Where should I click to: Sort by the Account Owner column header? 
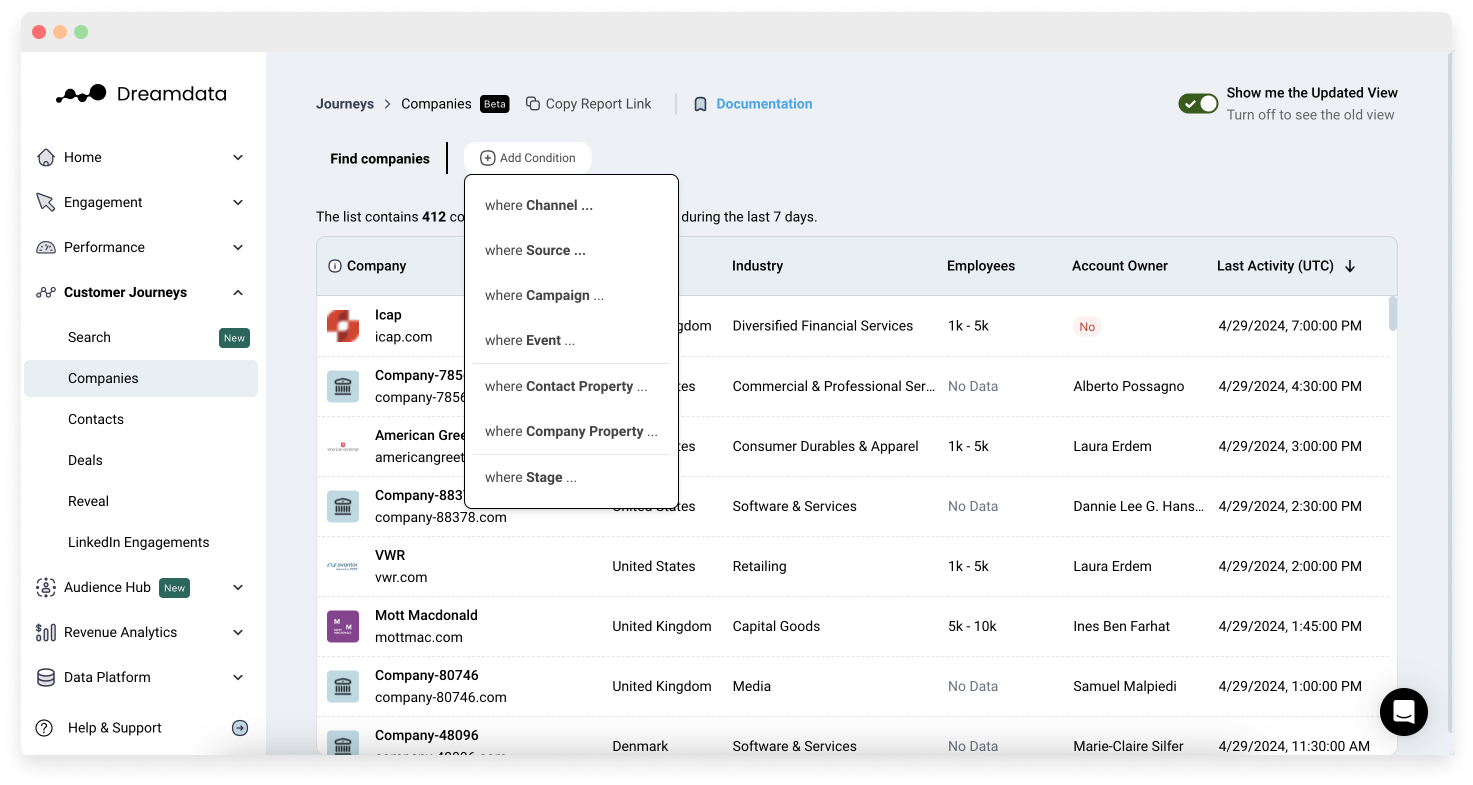click(1120, 266)
